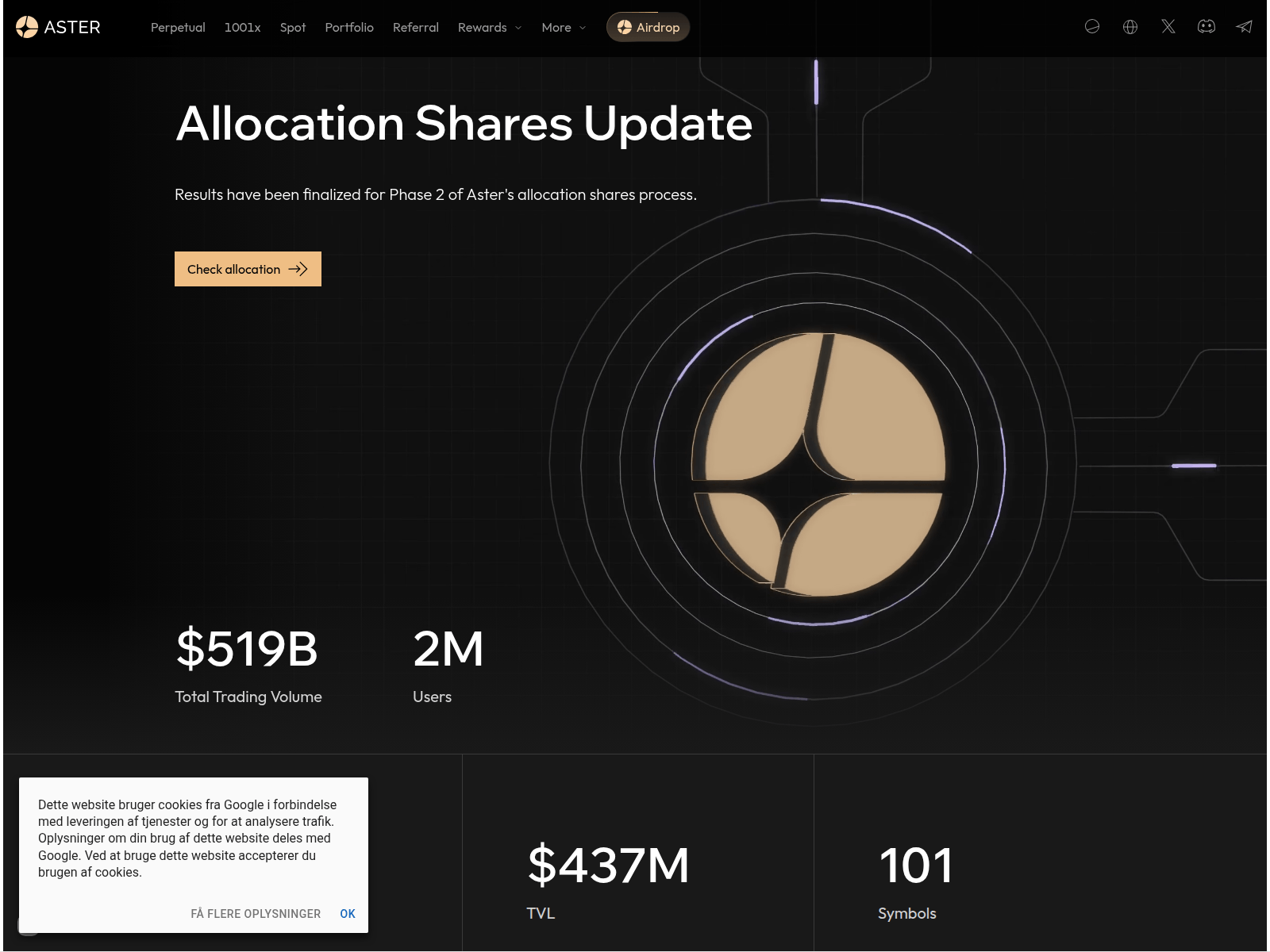Open the Discord community icon
Viewport: 1270px width, 952px height.
1206,27
